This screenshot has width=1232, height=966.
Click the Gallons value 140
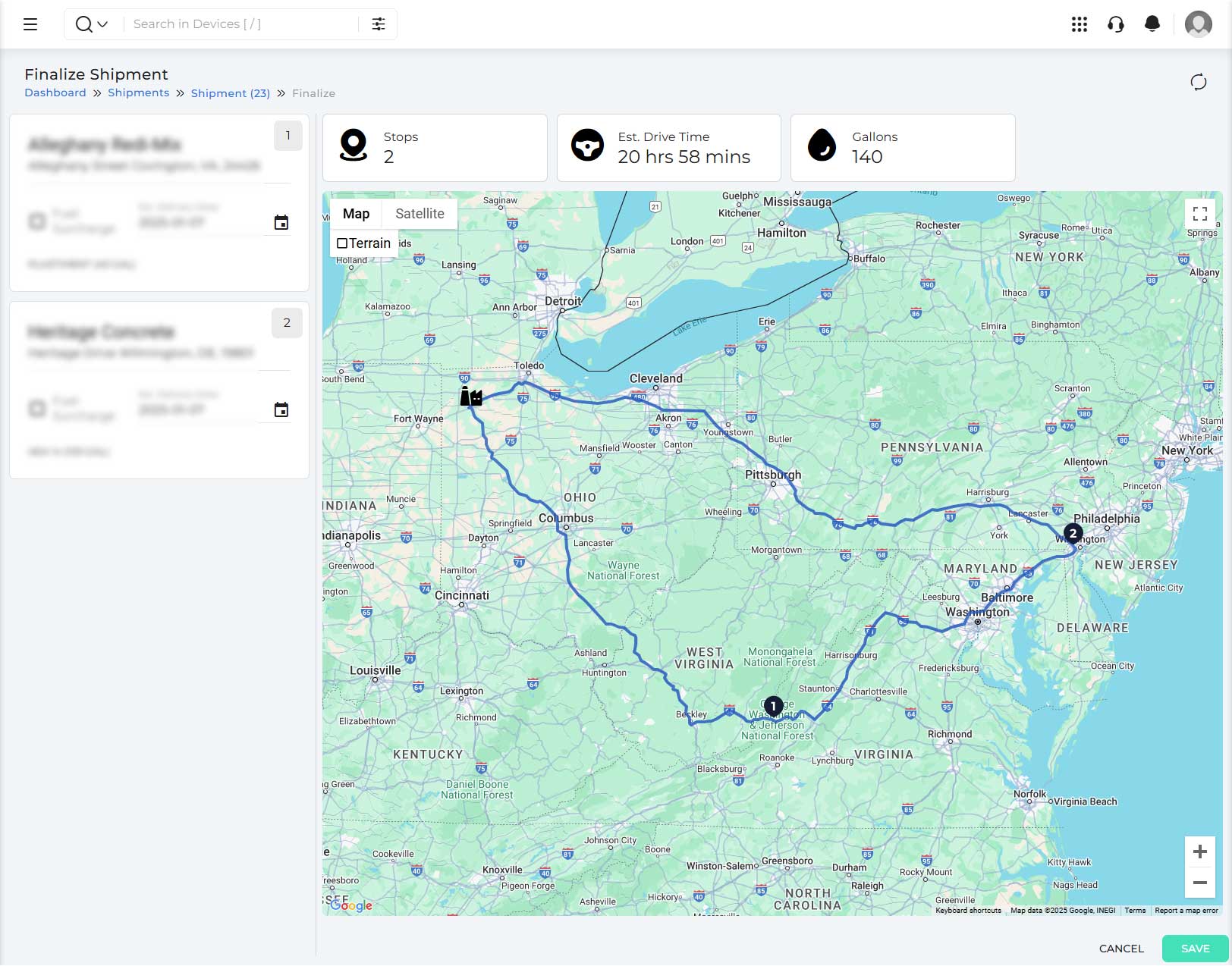pyautogui.click(x=867, y=157)
